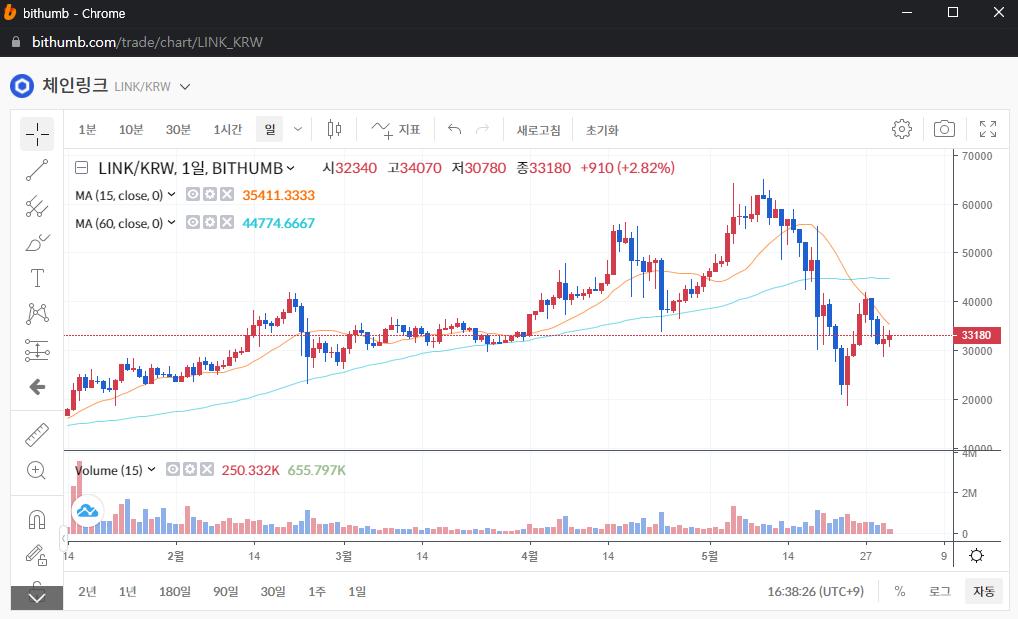The height and width of the screenshot is (619, 1018).
Task: Click the Chainlink coin logo
Action: [22, 86]
